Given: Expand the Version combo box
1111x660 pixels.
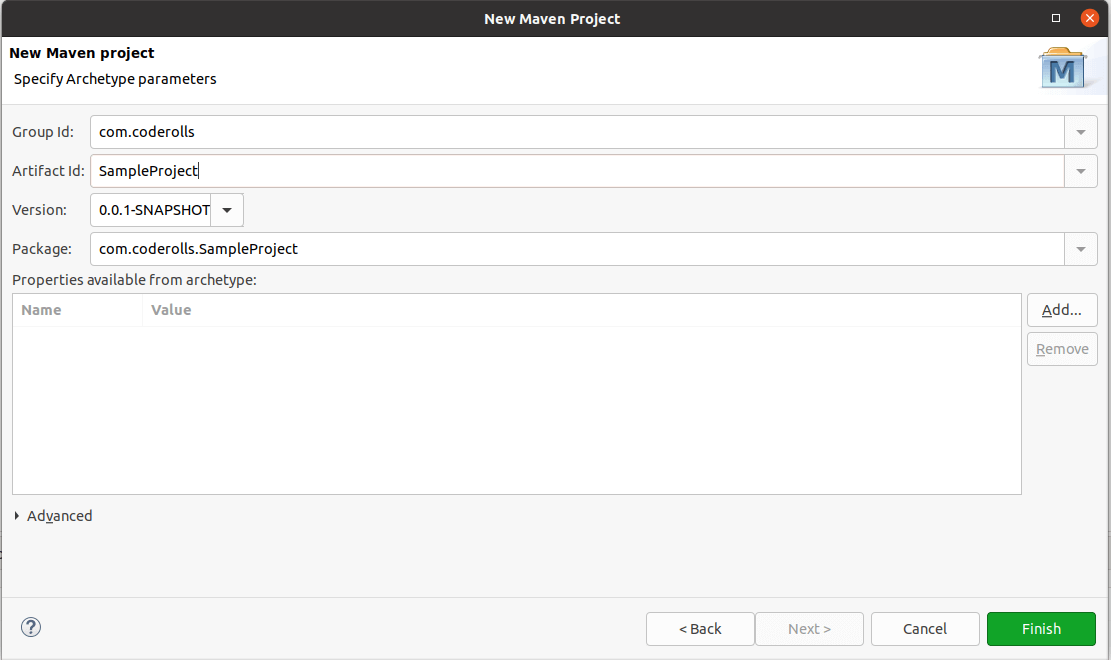Looking at the screenshot, I should click(227, 210).
